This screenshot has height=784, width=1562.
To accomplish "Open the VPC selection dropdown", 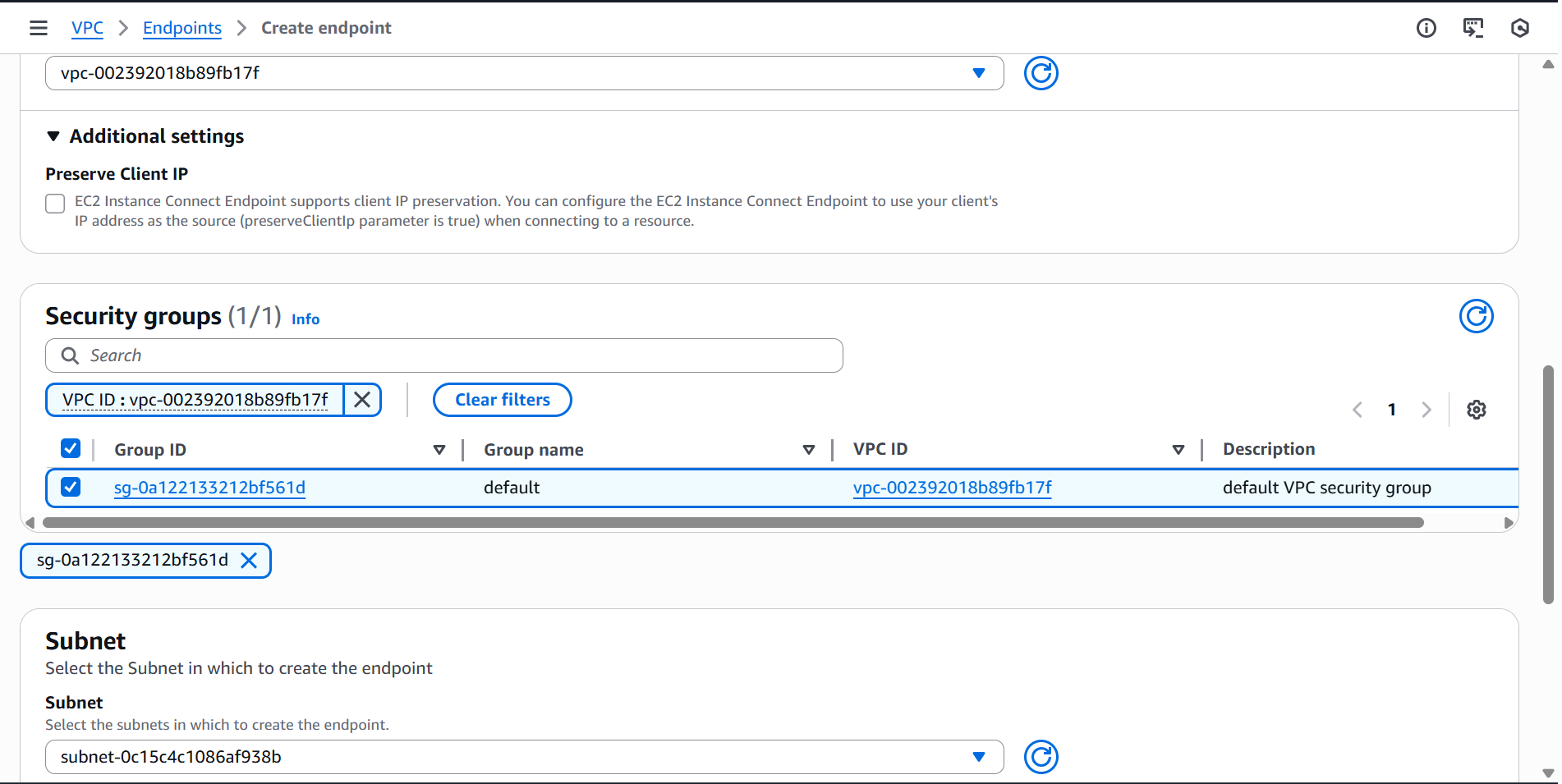I will point(524,73).
